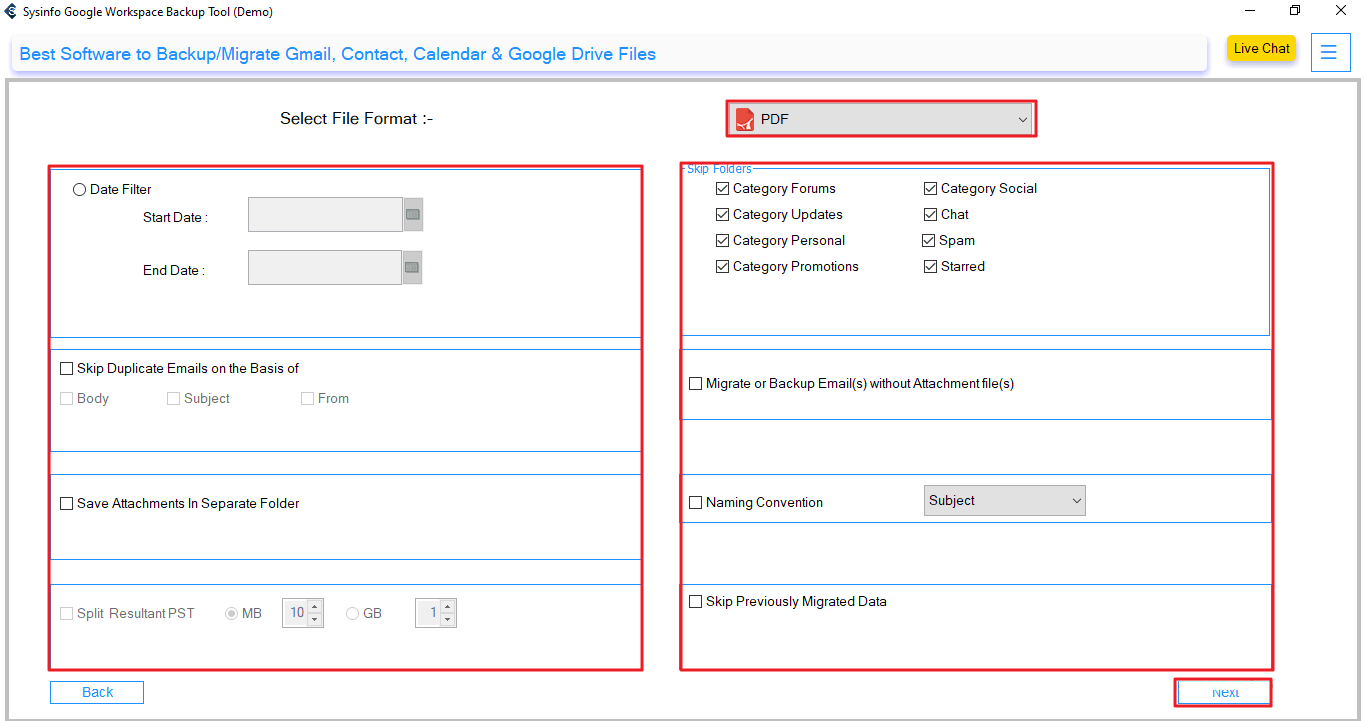
Task: Click the Start Date input field
Action: click(x=325, y=215)
